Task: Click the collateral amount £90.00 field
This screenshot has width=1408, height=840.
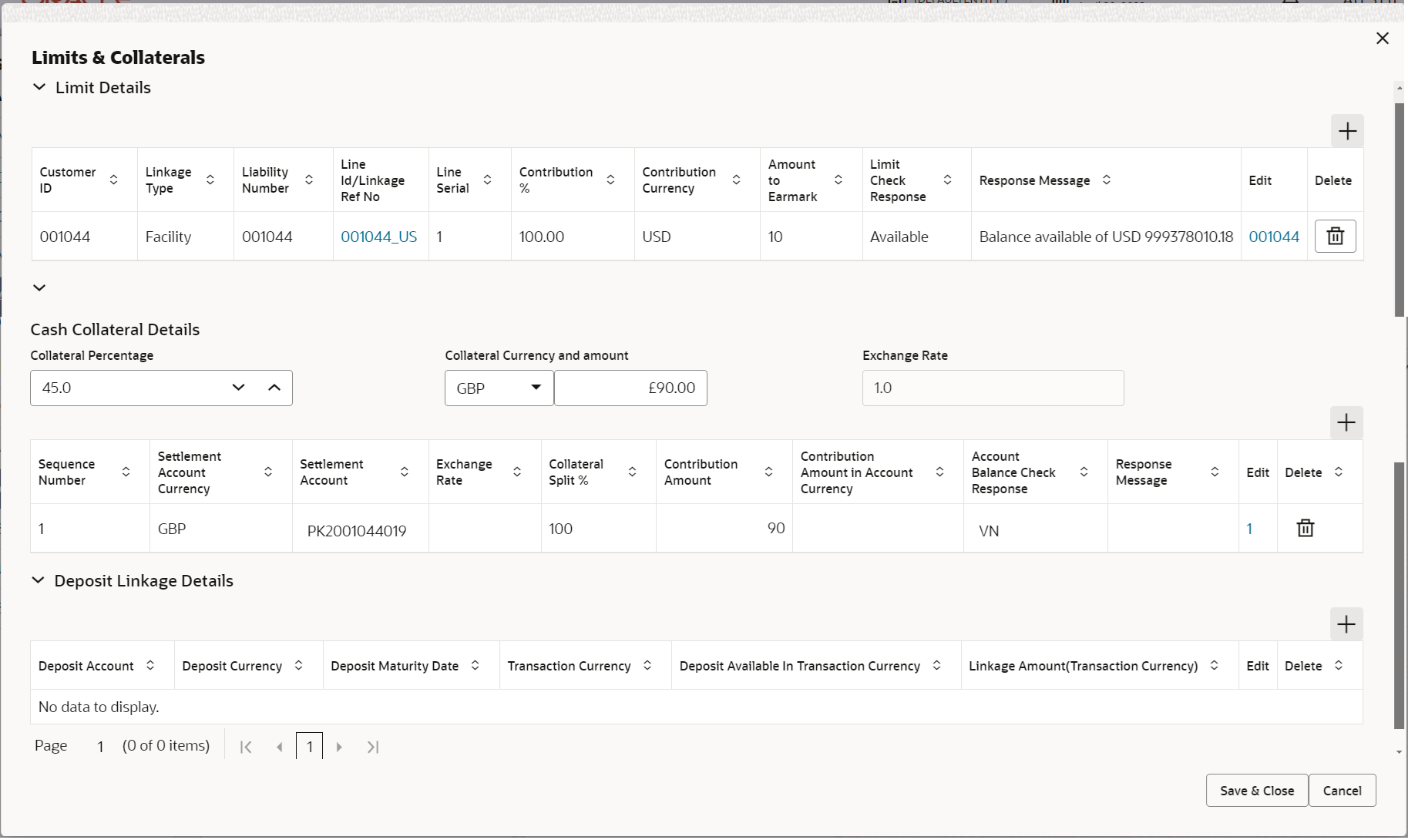Action: 630,388
